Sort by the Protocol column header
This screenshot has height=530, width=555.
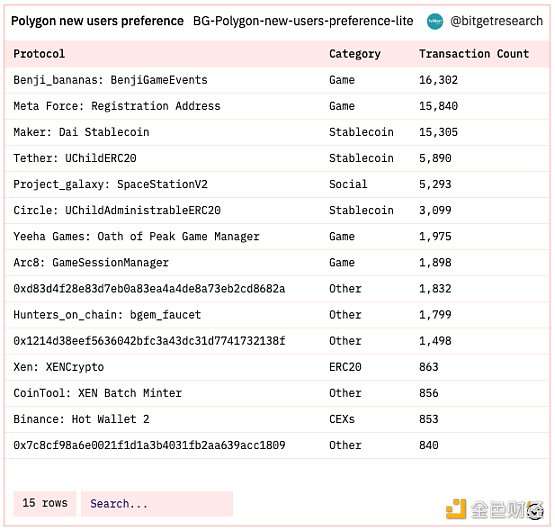(39, 54)
